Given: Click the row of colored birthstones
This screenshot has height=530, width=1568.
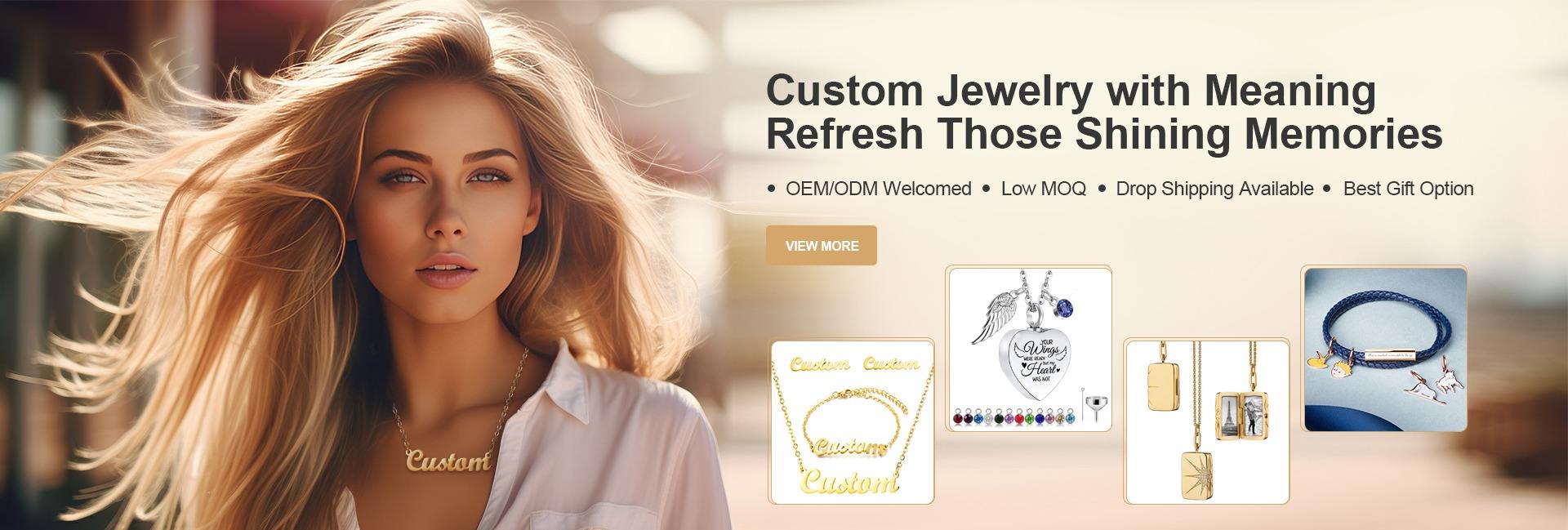Looking at the screenshot, I should tap(1016, 416).
